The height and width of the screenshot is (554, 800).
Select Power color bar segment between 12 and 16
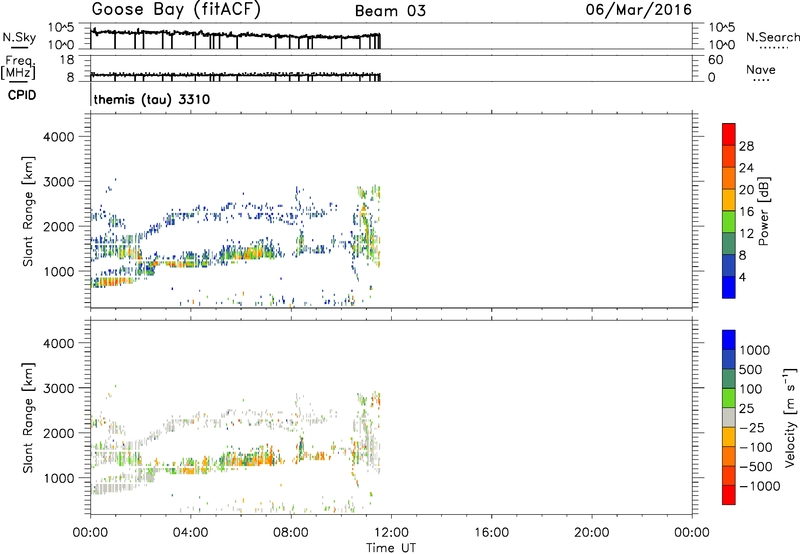tap(729, 221)
